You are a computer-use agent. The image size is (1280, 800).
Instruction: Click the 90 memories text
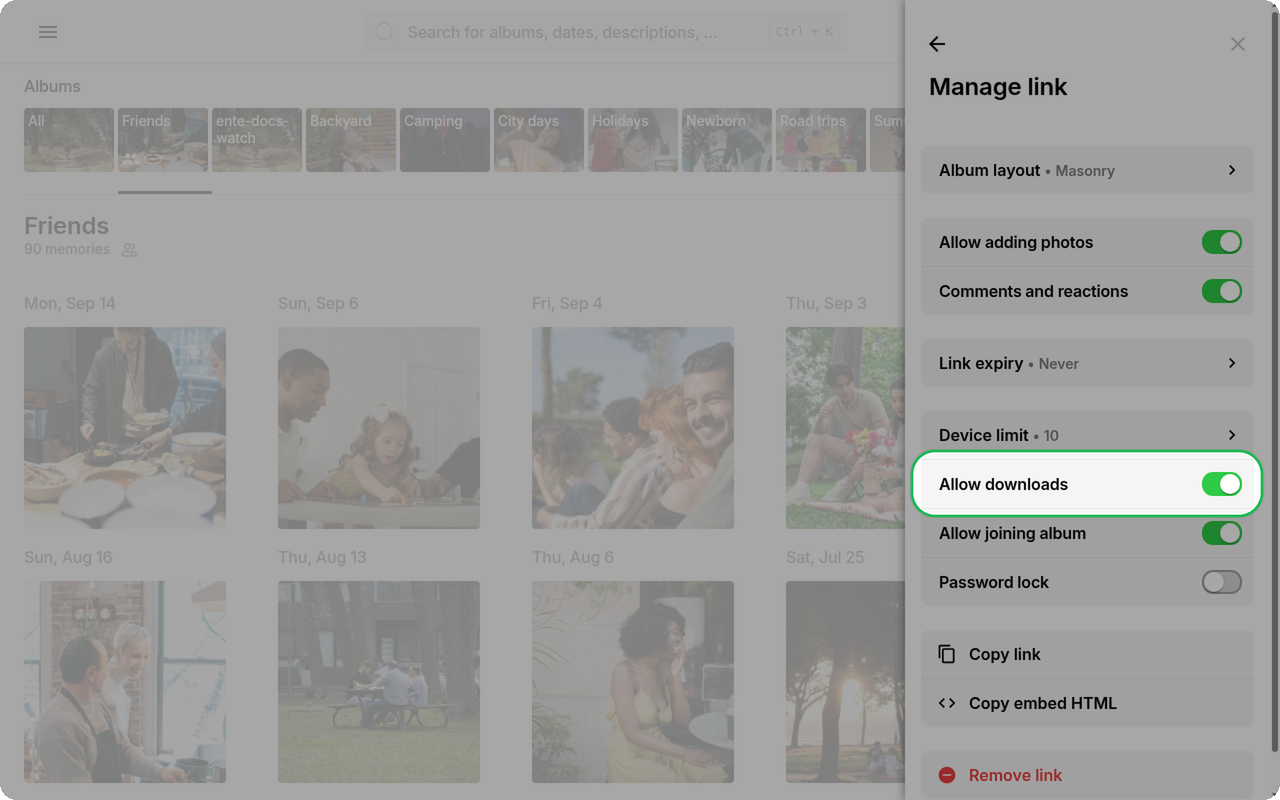pos(67,249)
